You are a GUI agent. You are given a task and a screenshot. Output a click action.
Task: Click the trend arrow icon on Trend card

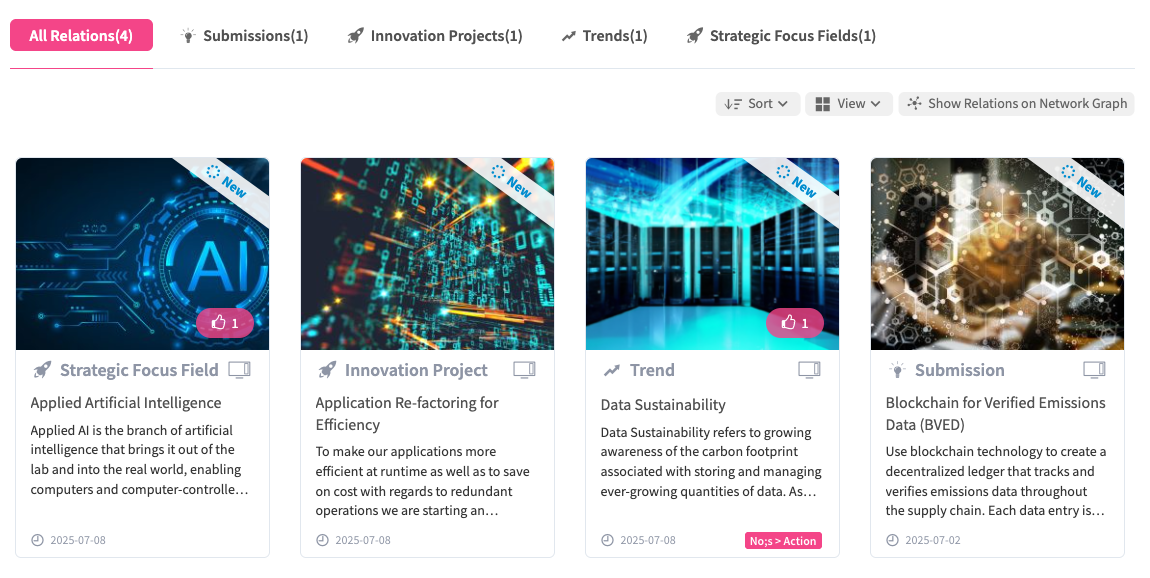pyautogui.click(x=612, y=370)
